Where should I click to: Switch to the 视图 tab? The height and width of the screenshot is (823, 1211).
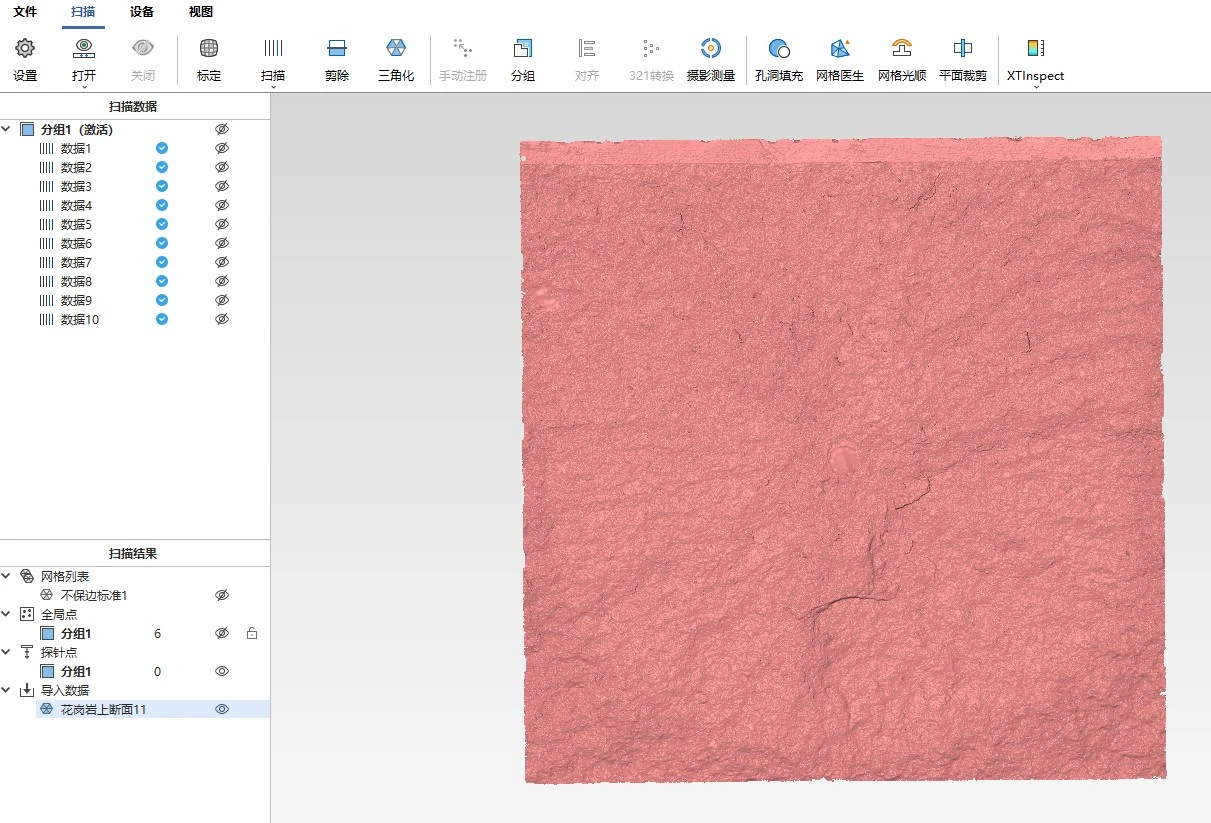pos(201,12)
